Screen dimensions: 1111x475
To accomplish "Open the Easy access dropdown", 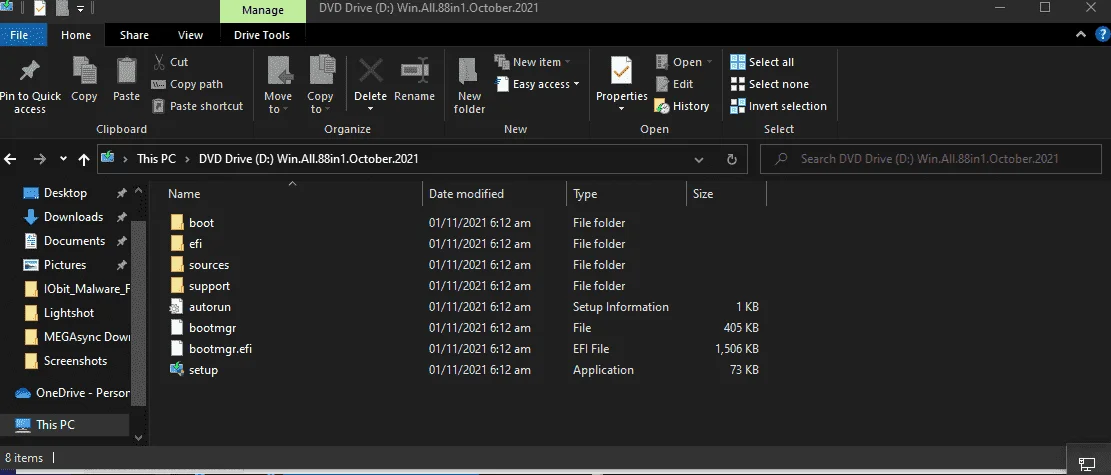I will [x=537, y=84].
